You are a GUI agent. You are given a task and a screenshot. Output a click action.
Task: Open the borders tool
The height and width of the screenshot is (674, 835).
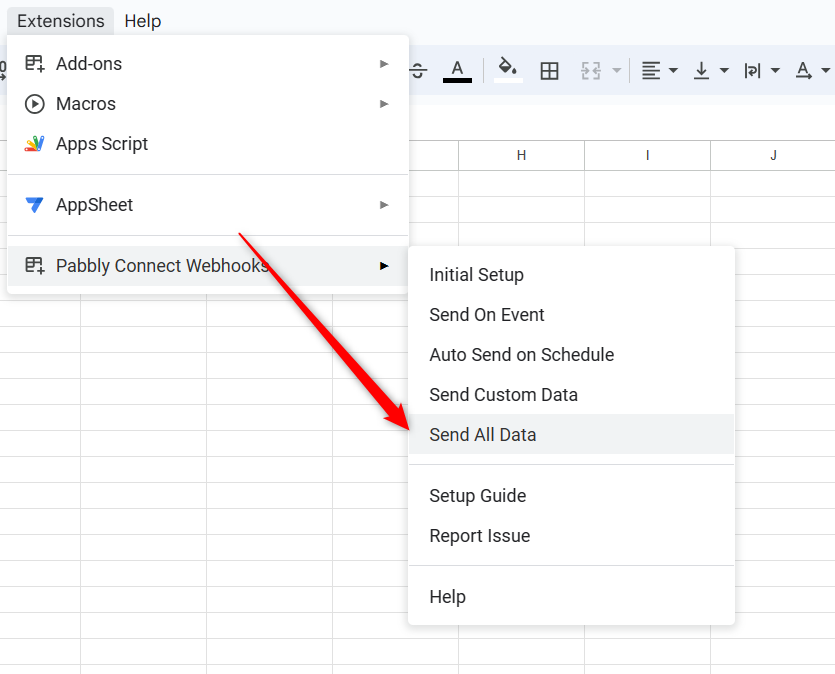(549, 70)
